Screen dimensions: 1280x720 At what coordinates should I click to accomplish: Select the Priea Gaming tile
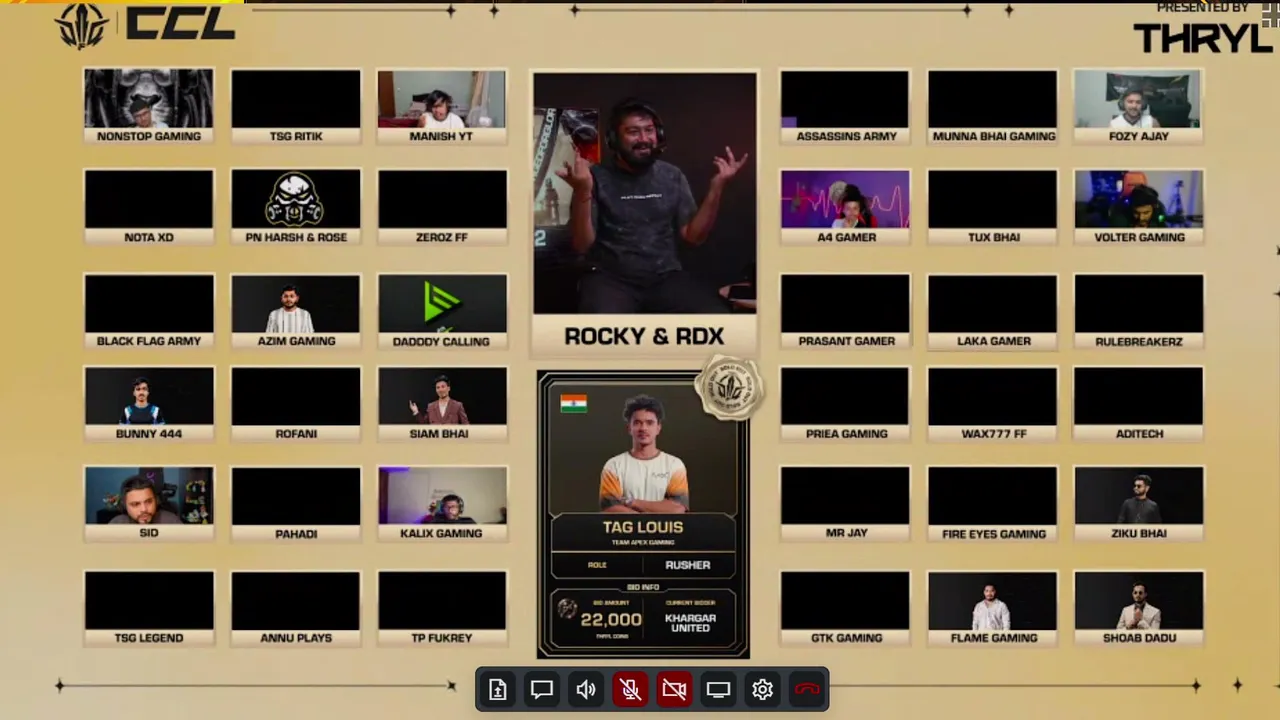[x=846, y=404]
